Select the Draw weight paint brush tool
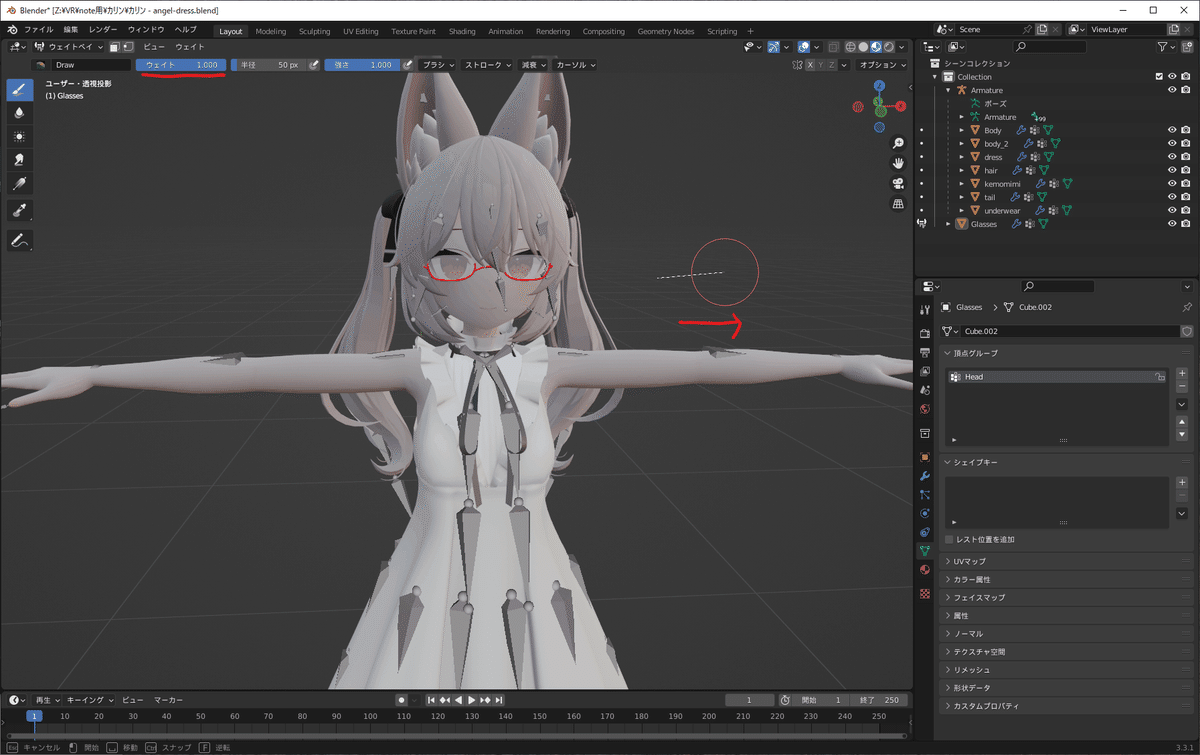This screenshot has width=1200, height=755. [20, 89]
